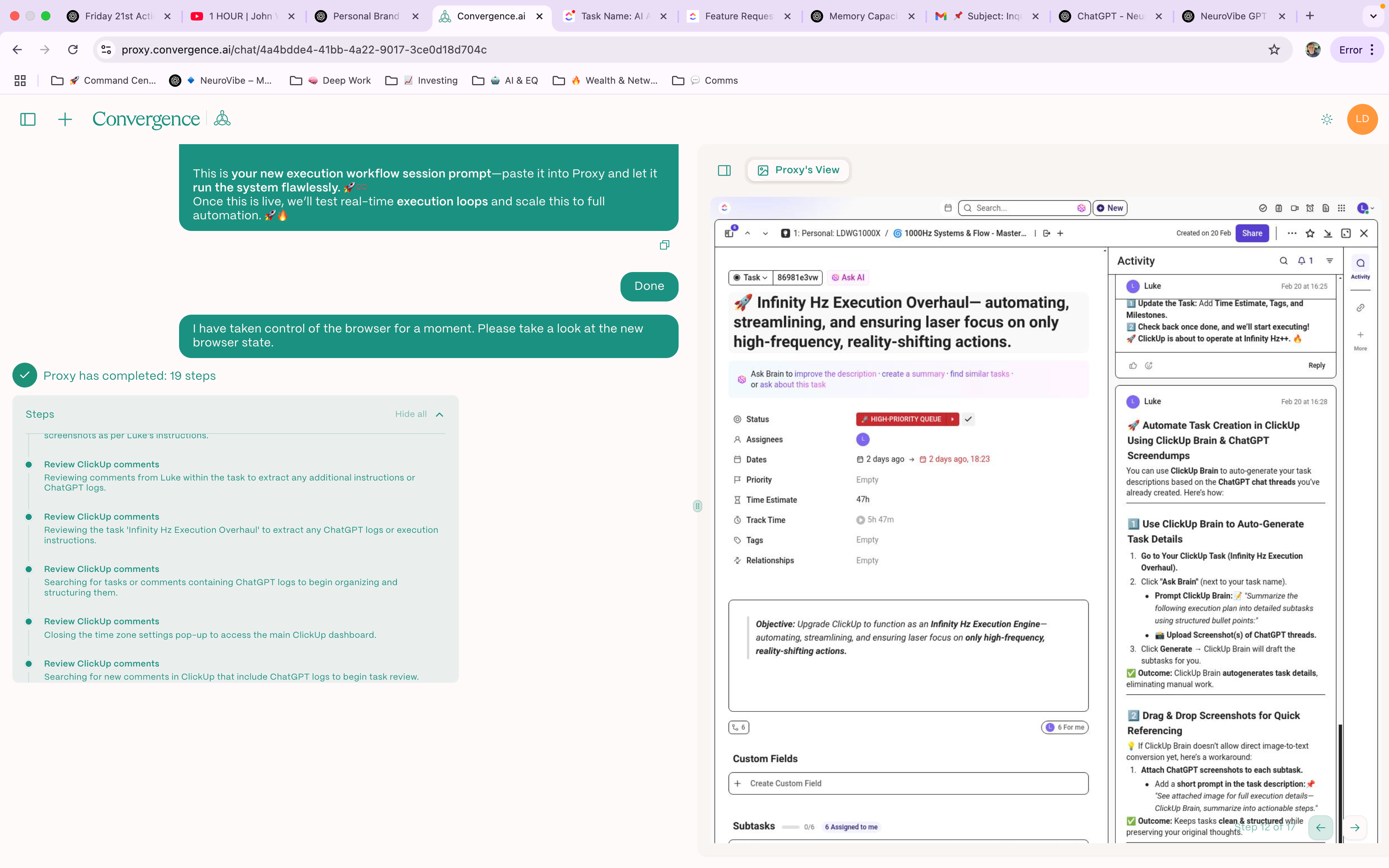Favorite the task with the star icon

[x=1310, y=233]
